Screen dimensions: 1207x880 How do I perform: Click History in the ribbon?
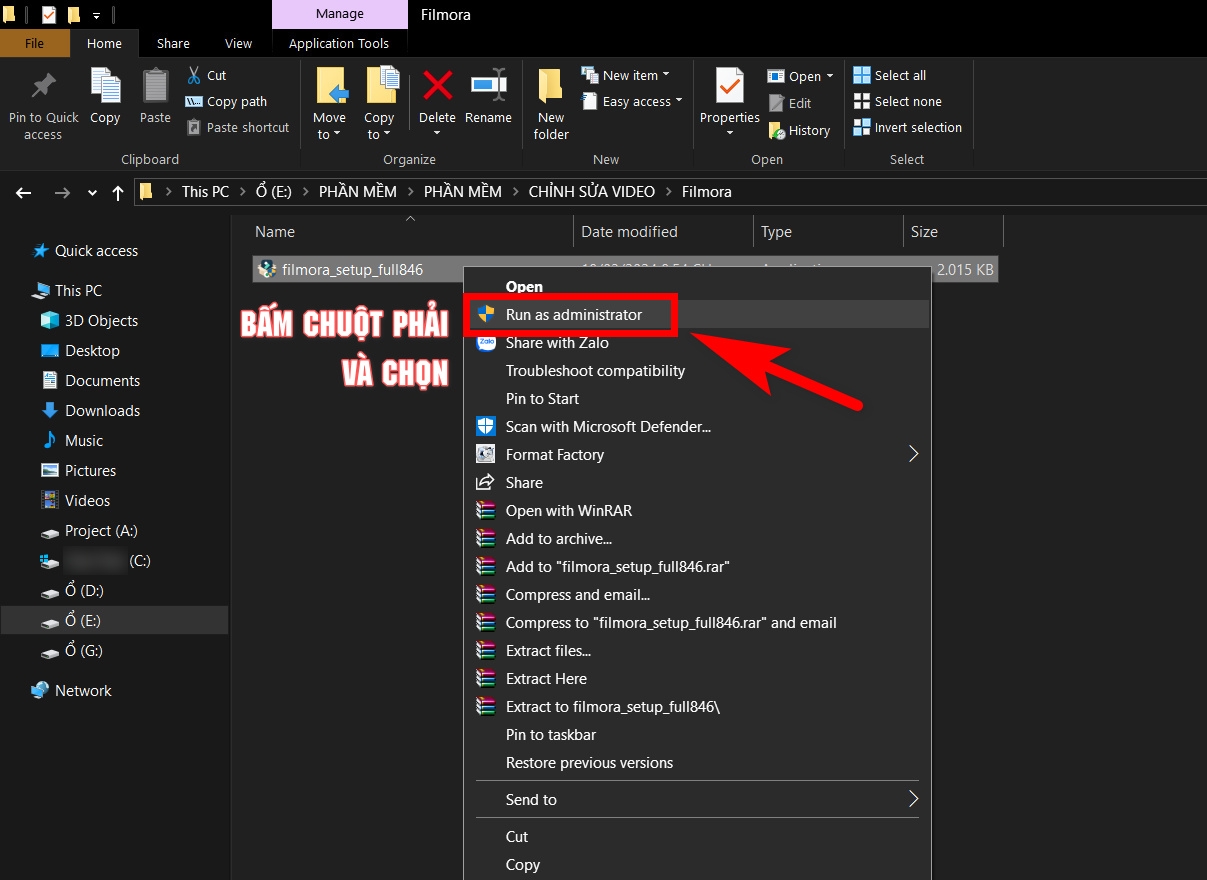point(799,130)
